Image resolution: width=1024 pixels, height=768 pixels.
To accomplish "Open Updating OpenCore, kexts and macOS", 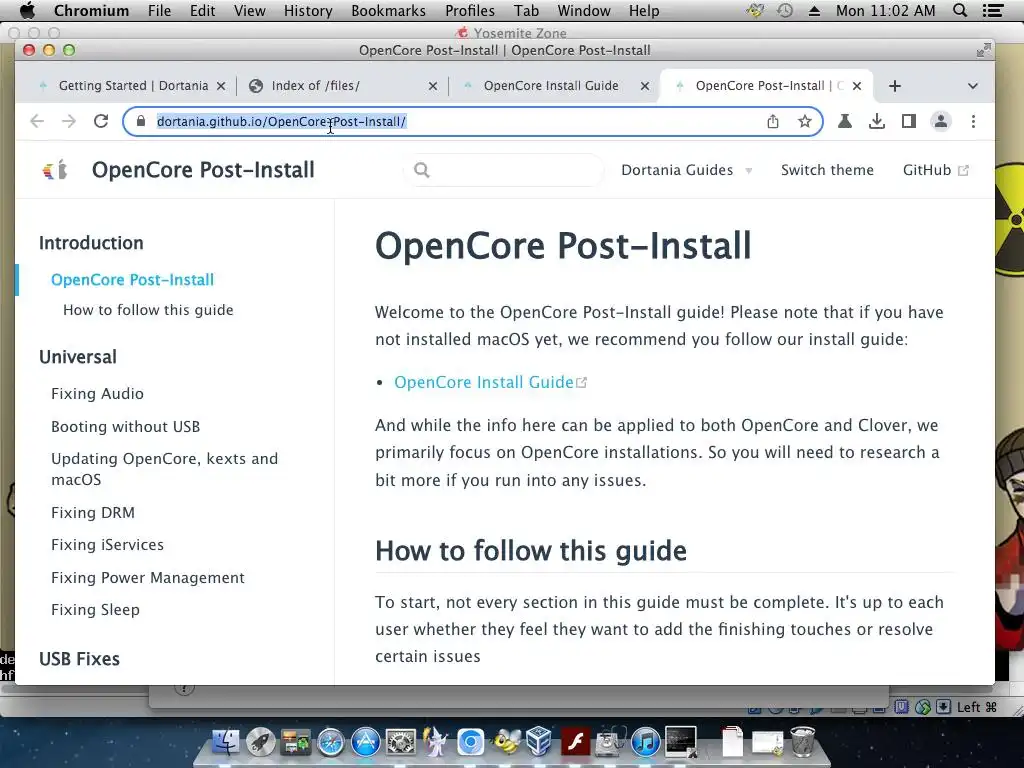I will 165,469.
